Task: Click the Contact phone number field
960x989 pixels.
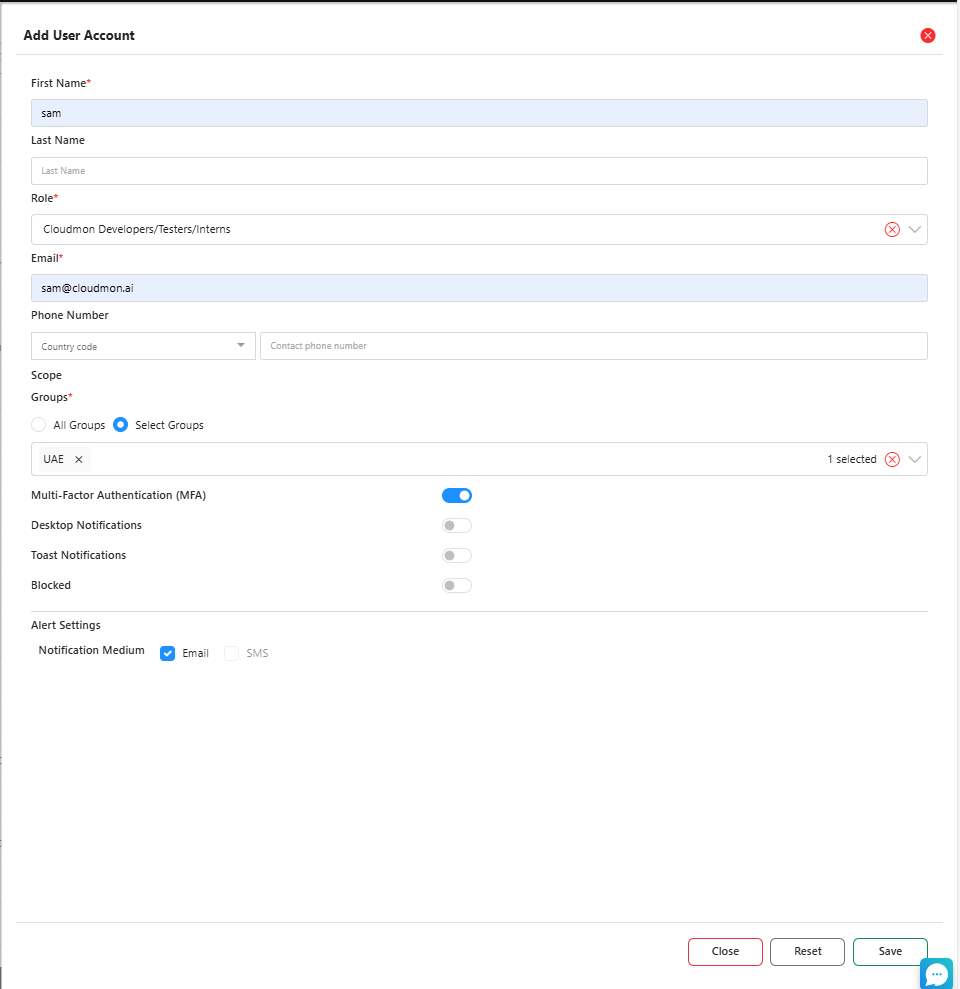Action: tap(593, 346)
